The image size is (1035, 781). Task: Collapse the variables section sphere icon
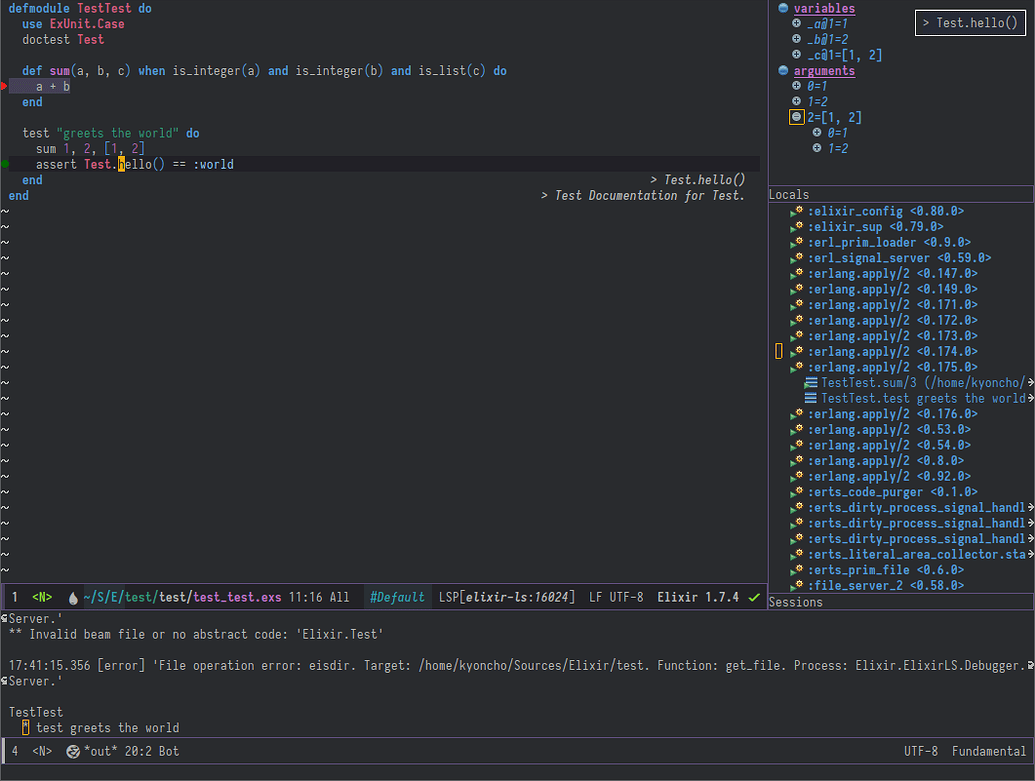[783, 8]
